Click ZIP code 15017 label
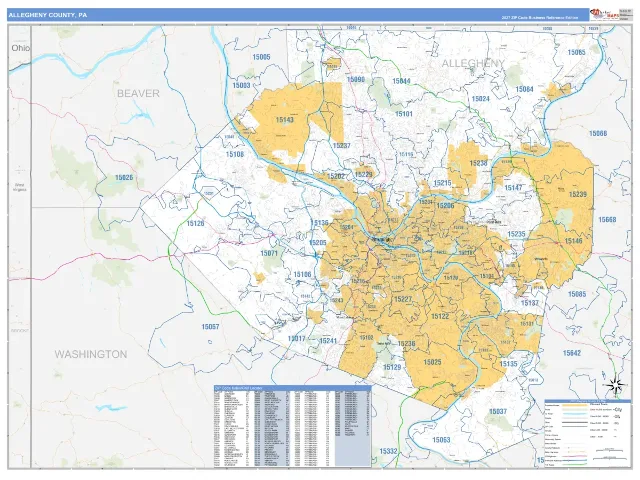This screenshot has width=640, height=480. point(296,339)
